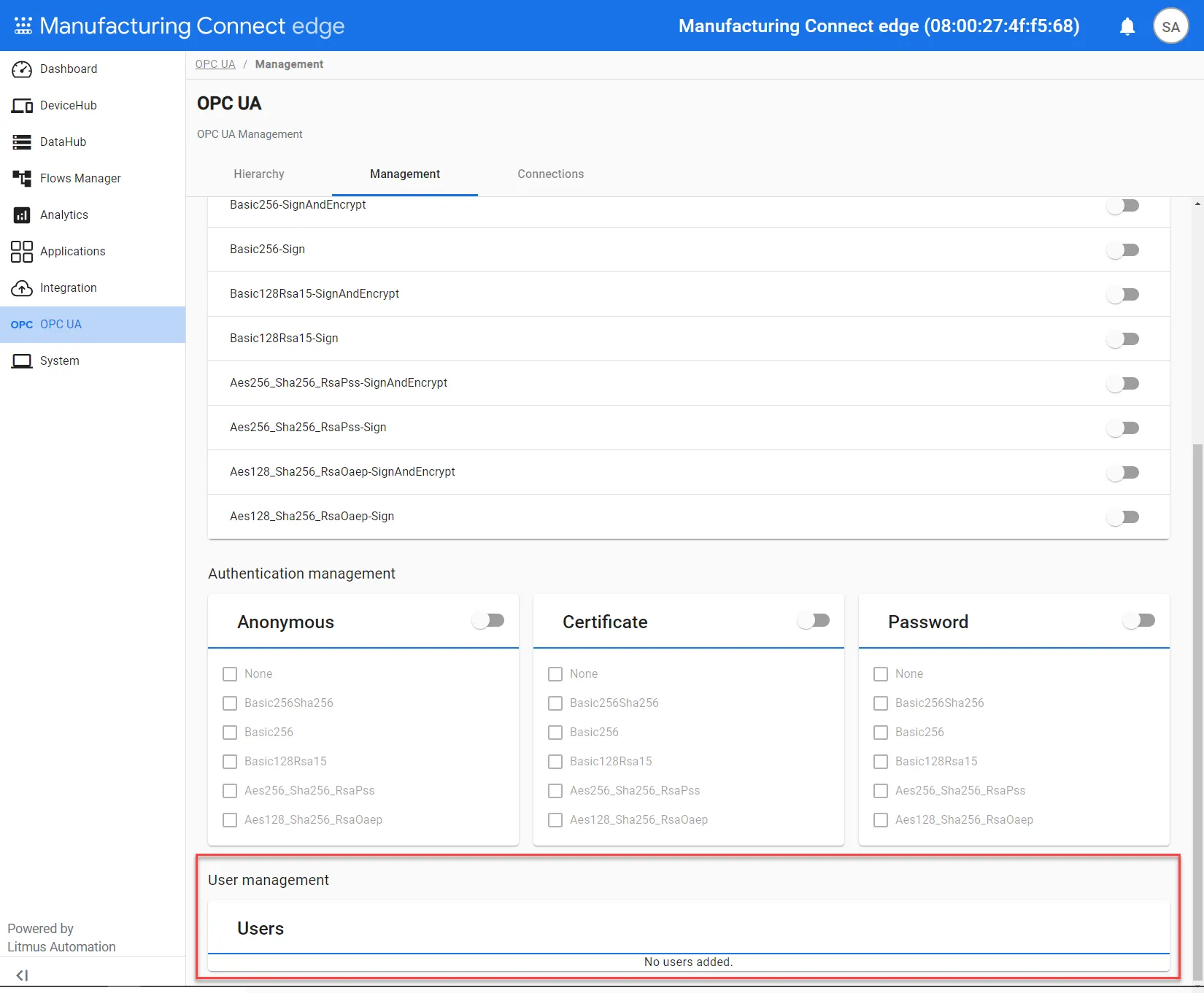Enable the Basic128Rsa15-SignAndEncrypt toggle
The width and height of the screenshot is (1204, 993).
[1123, 295]
